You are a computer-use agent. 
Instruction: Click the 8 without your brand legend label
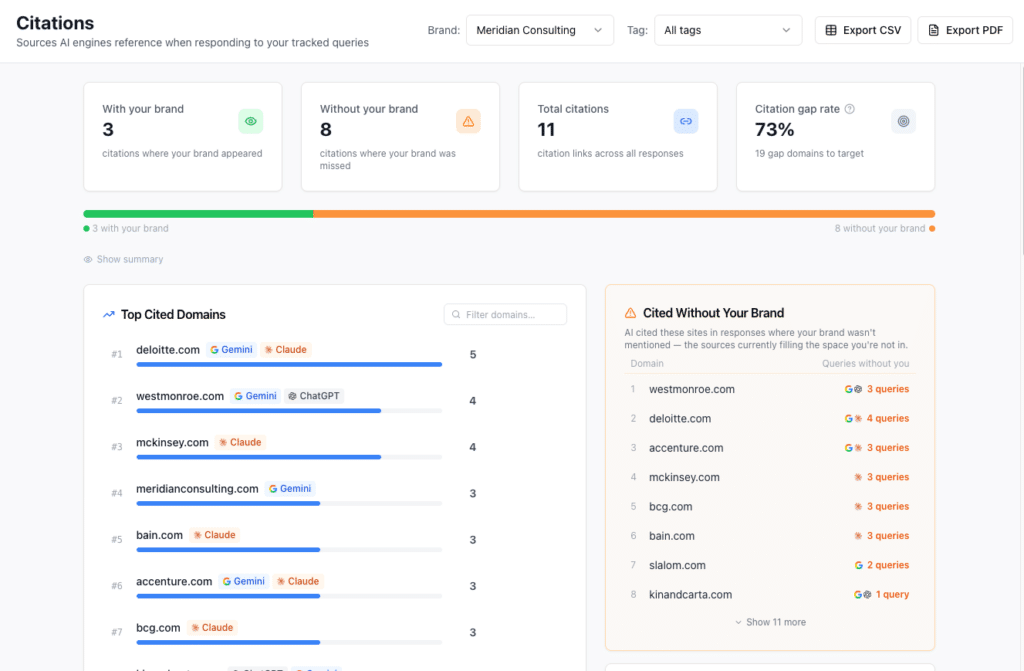pos(880,229)
